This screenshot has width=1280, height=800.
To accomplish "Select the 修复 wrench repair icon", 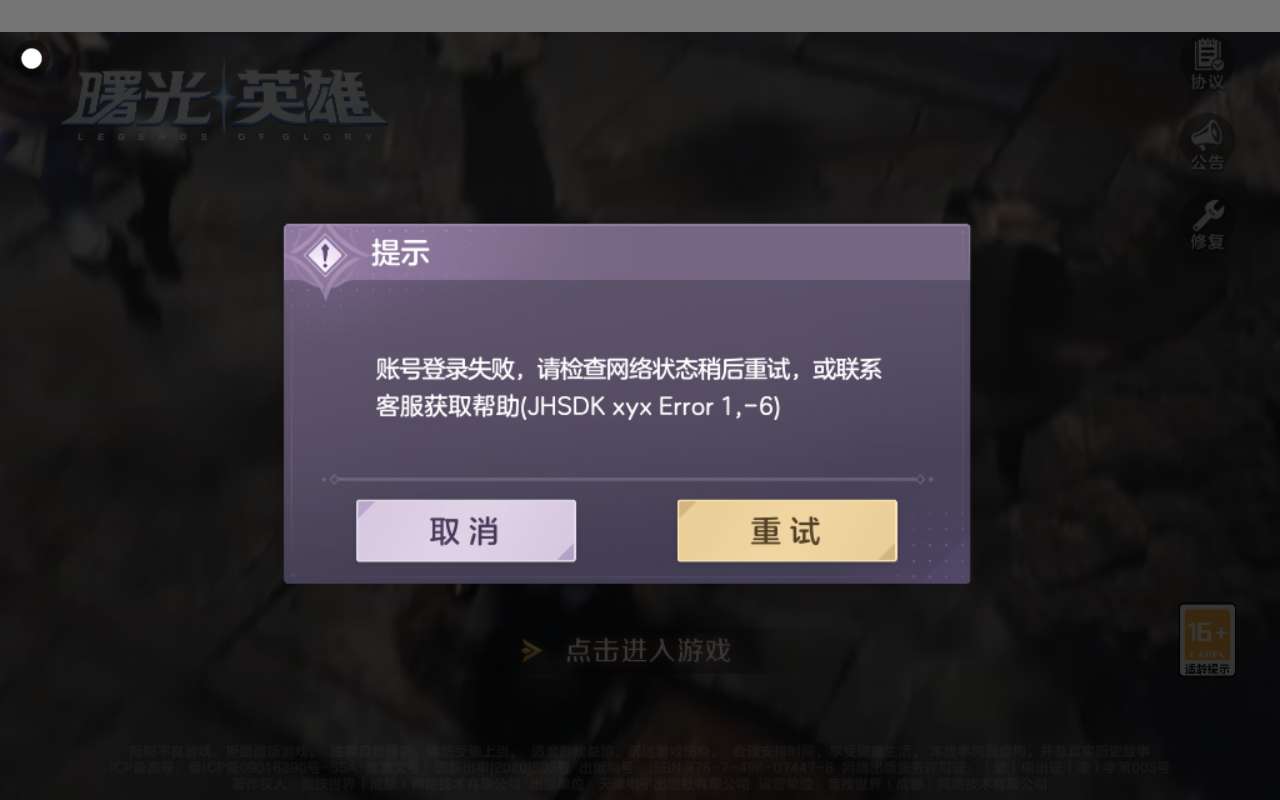I will 1207,215.
